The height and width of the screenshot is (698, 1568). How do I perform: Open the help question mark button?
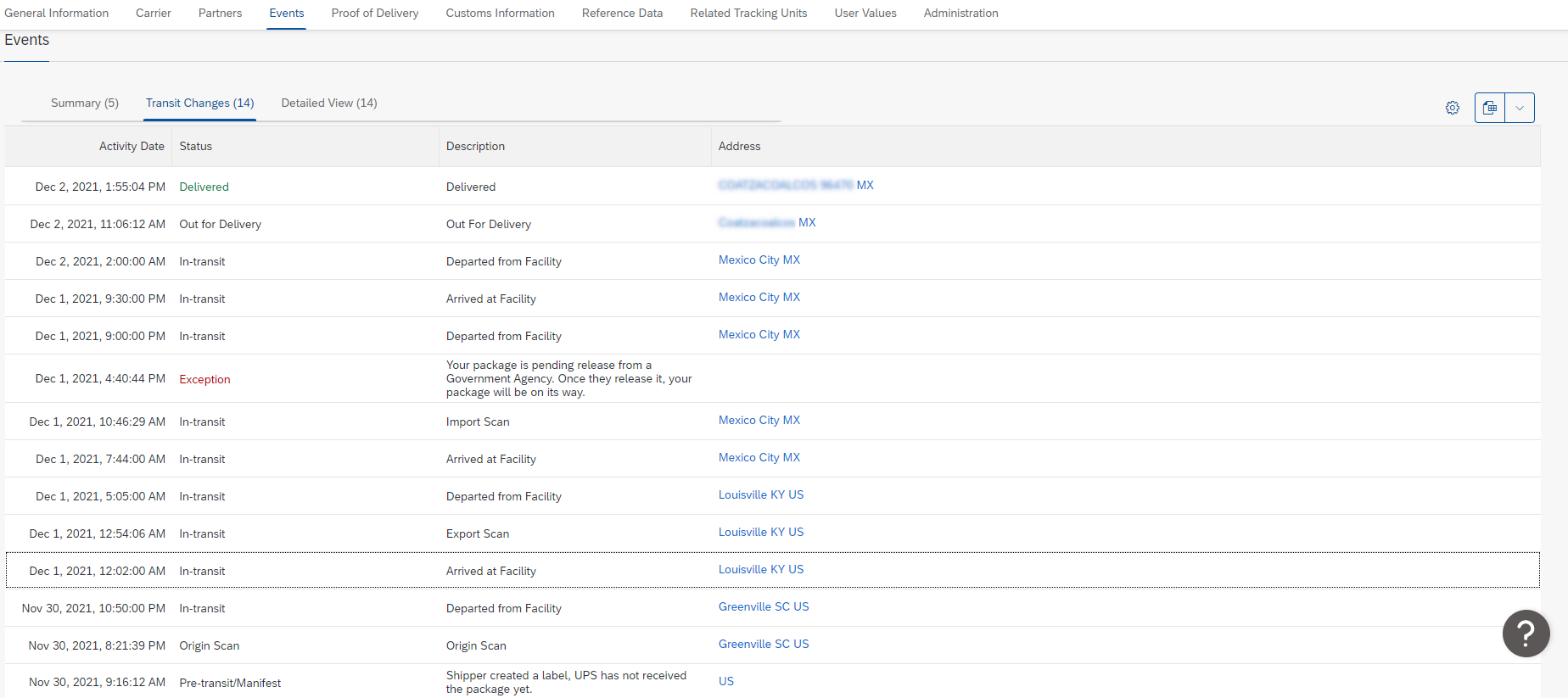click(1526, 634)
